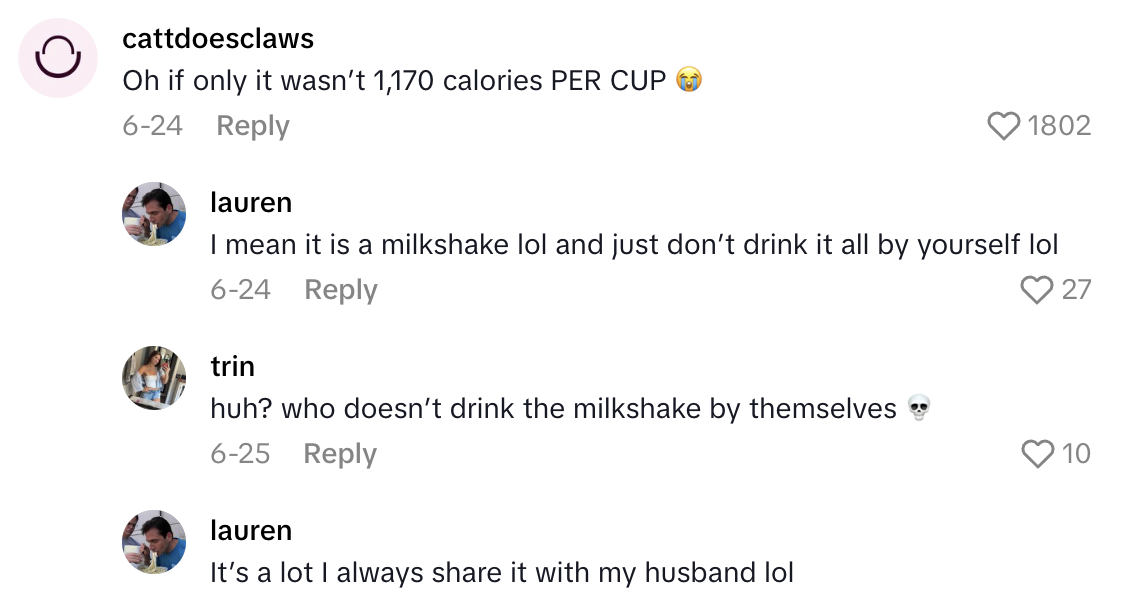Viewport: 1122px width, 596px height.
Task: Click the 1802 like count
Action: 1063,126
